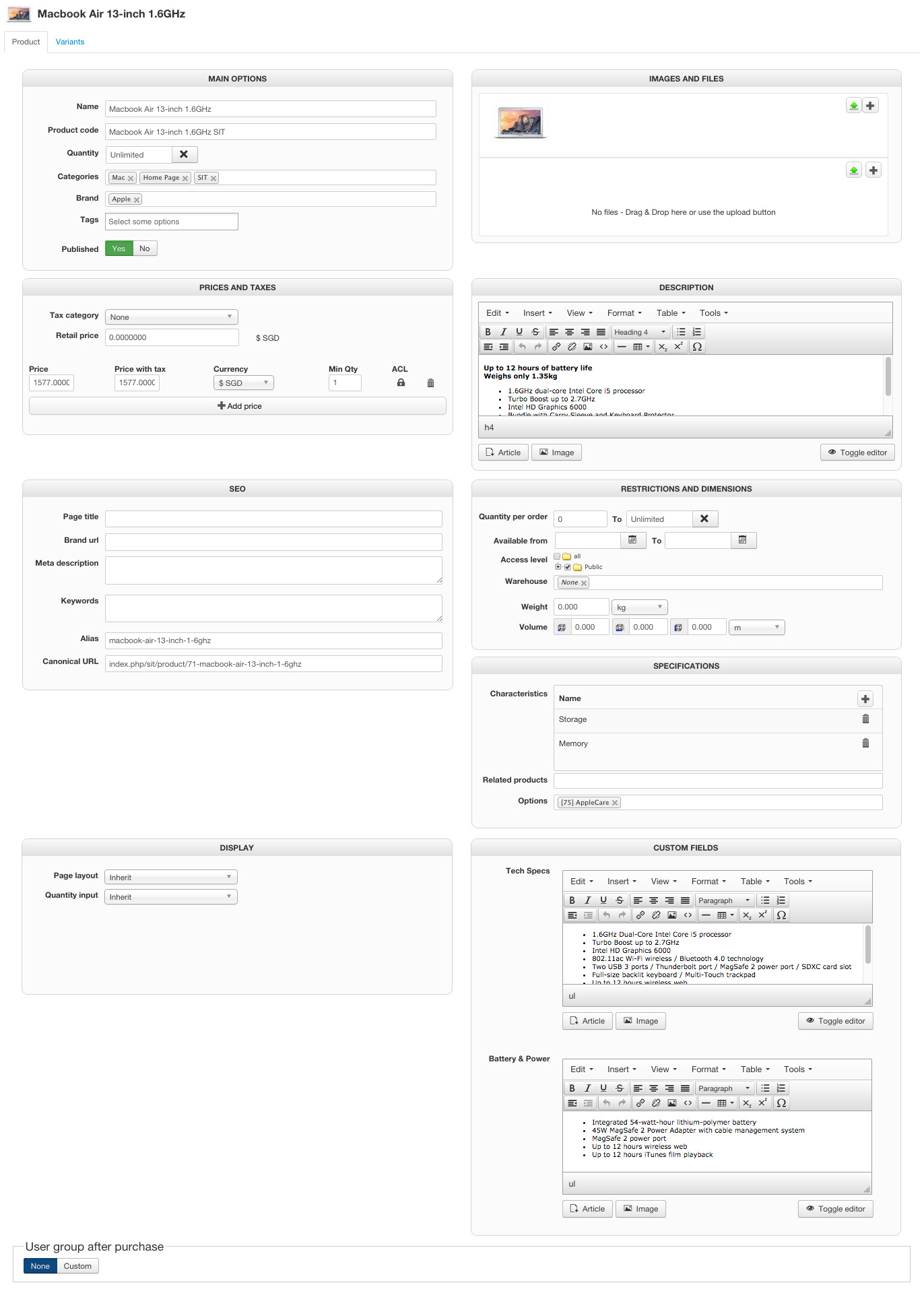Open the Heading 4 format dropdown
924x1289 pixels.
[640, 332]
